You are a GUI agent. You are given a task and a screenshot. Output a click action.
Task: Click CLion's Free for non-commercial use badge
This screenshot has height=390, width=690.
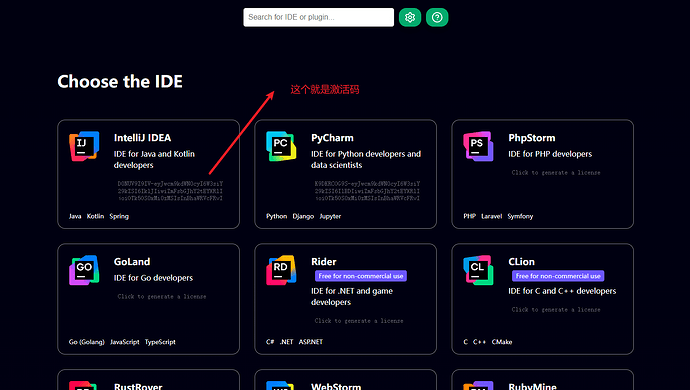[558, 276]
